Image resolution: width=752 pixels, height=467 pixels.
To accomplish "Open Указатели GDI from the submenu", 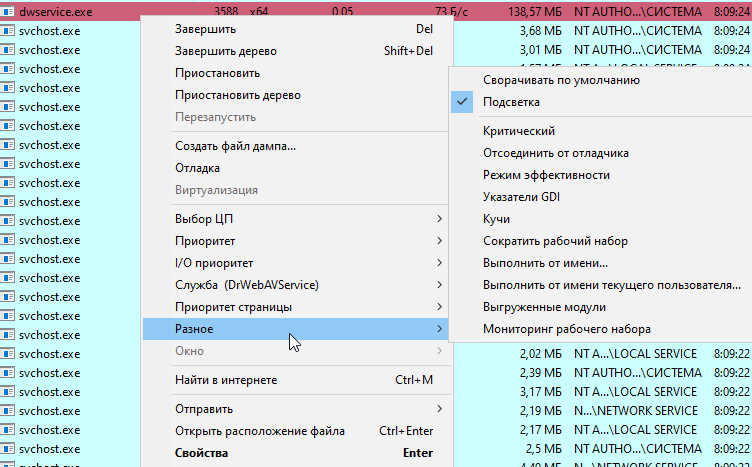I will [521, 197].
